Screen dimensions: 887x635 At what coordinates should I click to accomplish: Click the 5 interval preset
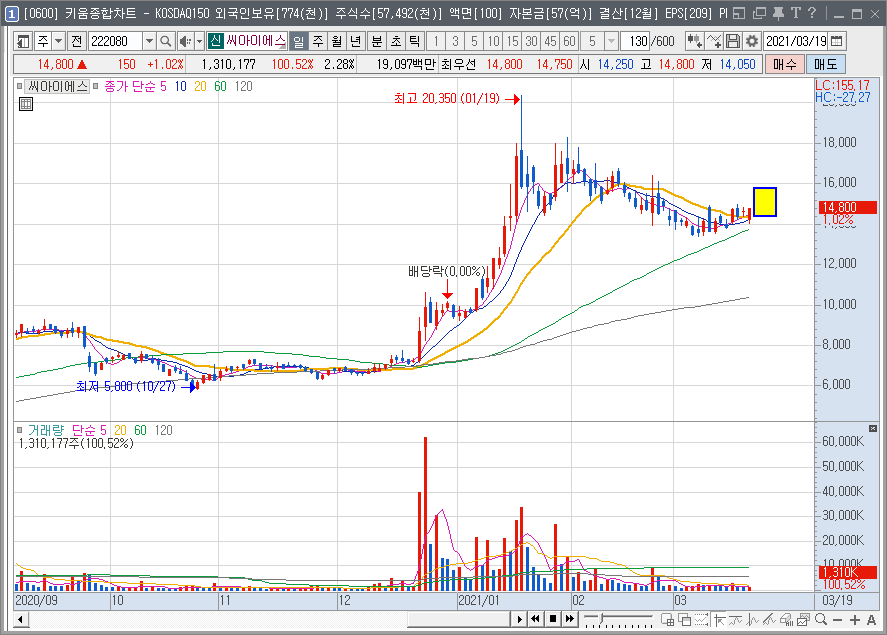[474, 41]
